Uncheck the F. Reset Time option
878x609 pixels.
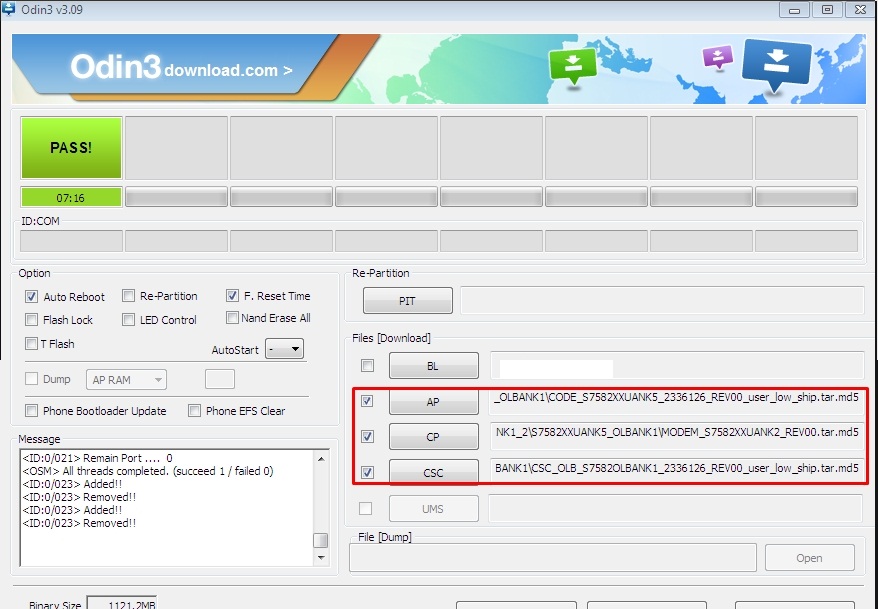(x=232, y=296)
